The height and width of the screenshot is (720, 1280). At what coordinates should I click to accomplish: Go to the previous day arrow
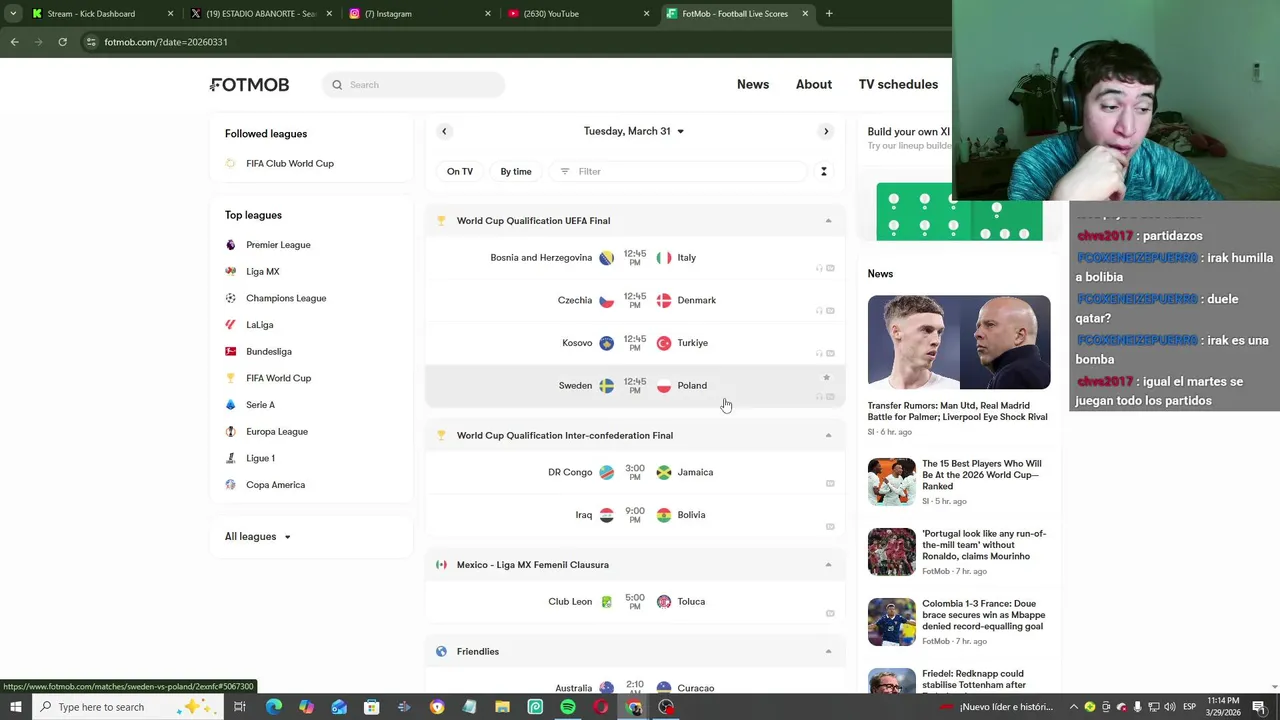pyautogui.click(x=444, y=131)
